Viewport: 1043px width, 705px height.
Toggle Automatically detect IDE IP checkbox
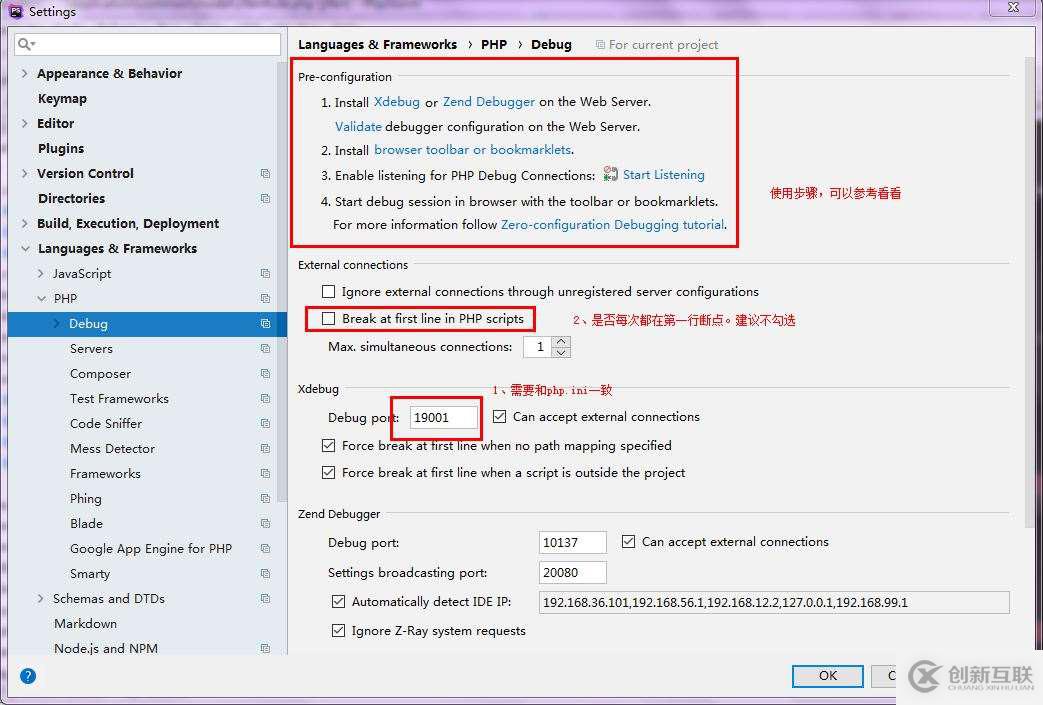(x=338, y=601)
